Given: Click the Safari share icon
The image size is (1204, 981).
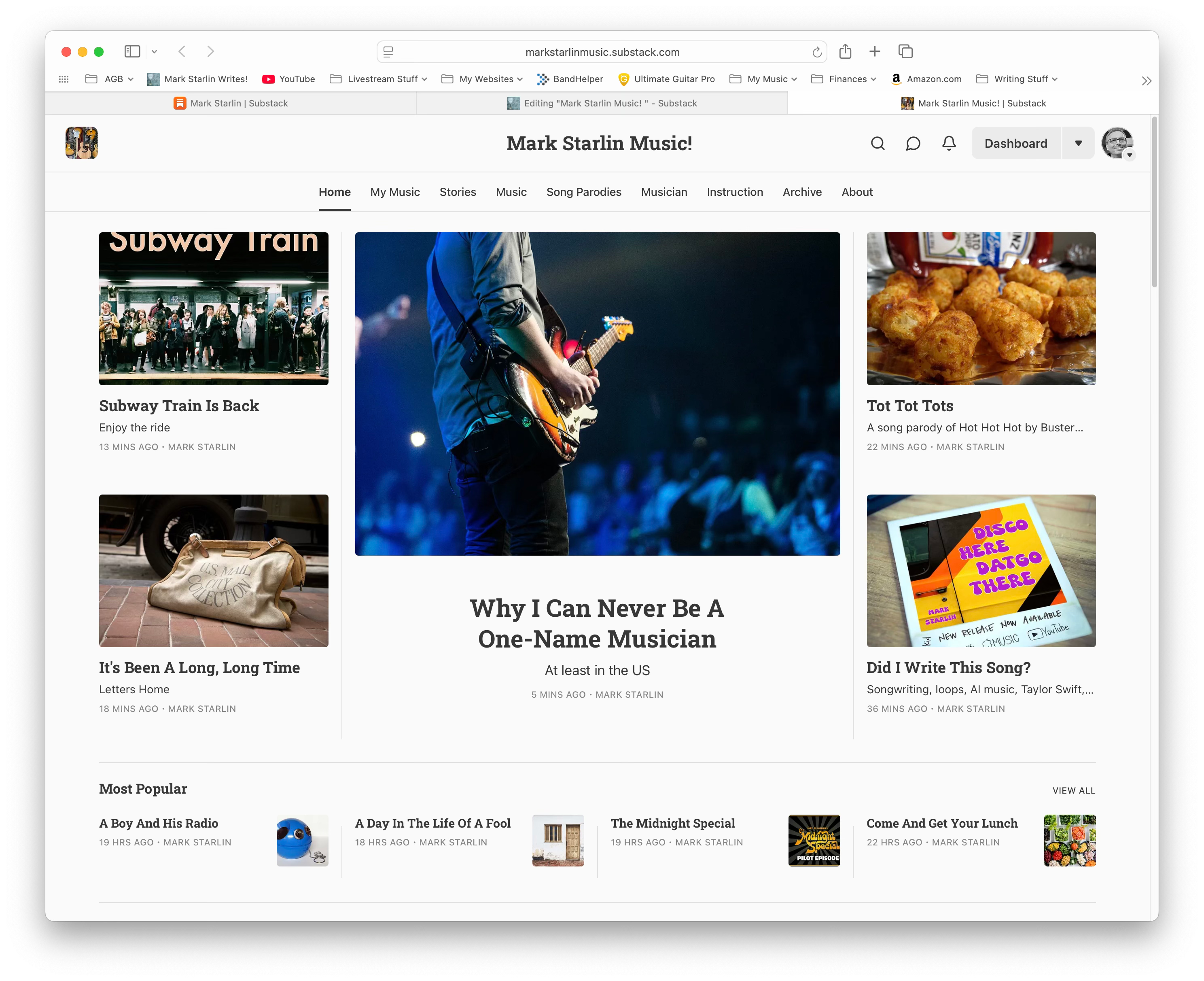Looking at the screenshot, I should (x=845, y=52).
